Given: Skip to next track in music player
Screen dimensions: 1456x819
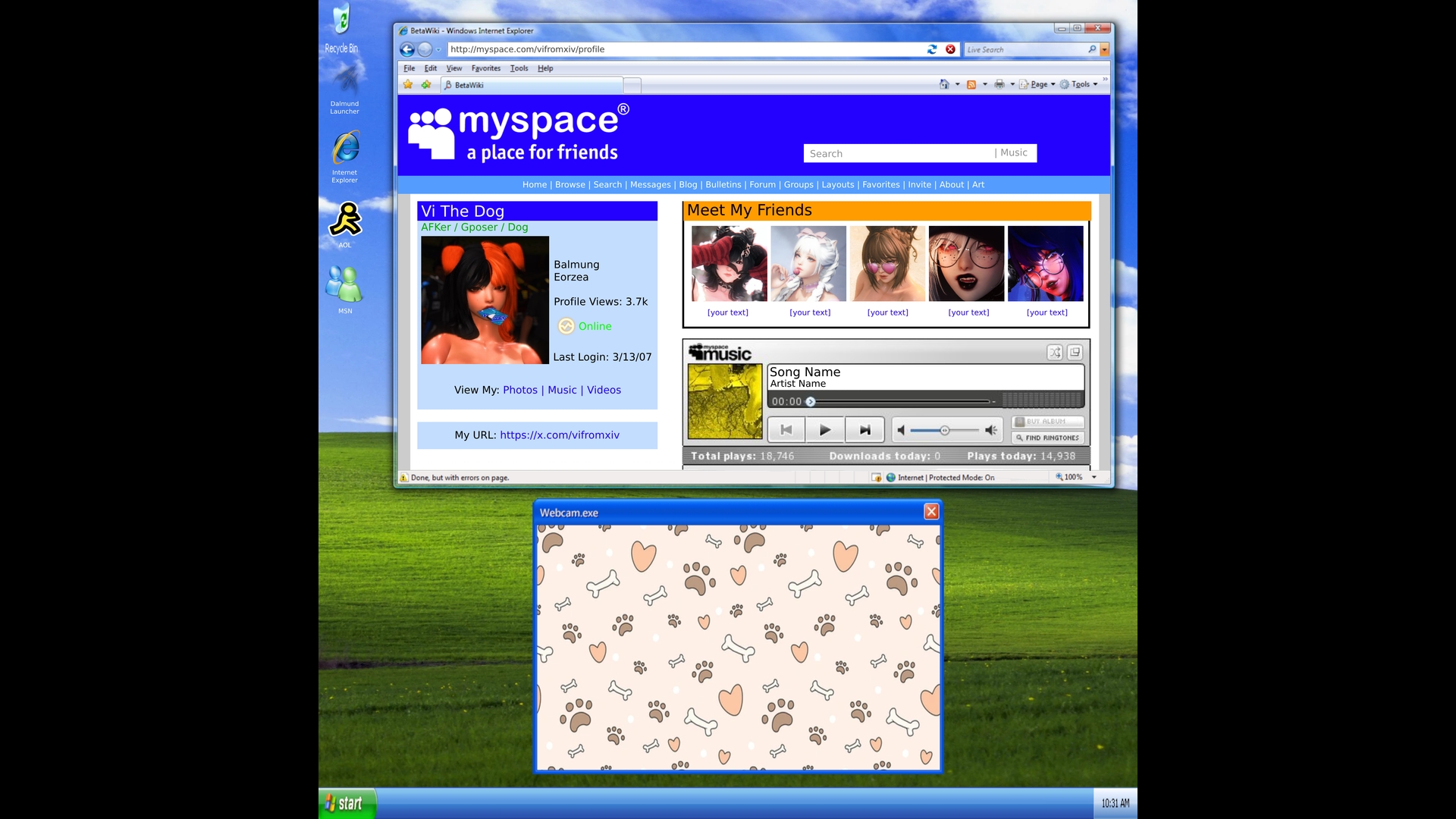Looking at the screenshot, I should click(864, 430).
